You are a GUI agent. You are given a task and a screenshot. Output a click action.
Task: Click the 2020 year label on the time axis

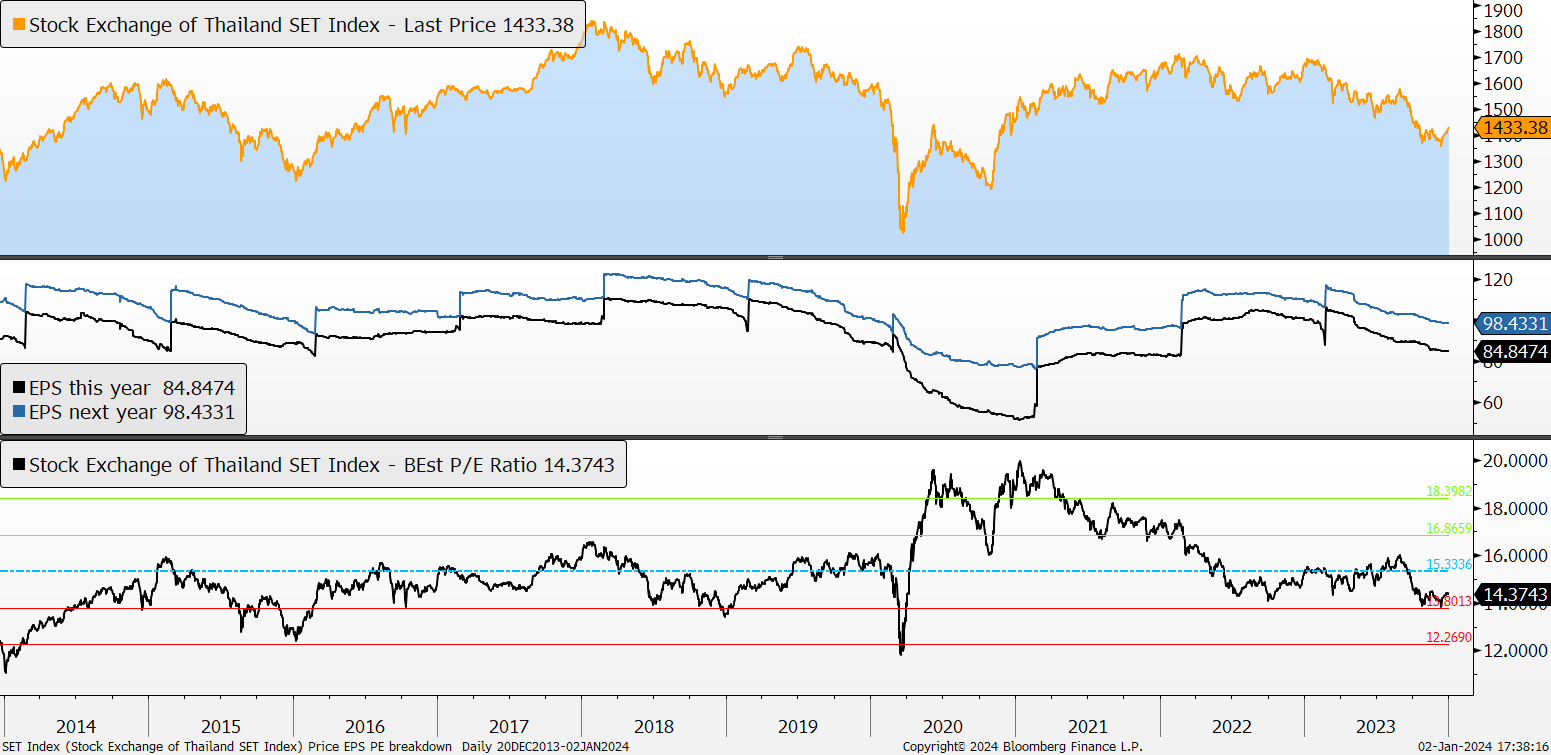coord(943,727)
